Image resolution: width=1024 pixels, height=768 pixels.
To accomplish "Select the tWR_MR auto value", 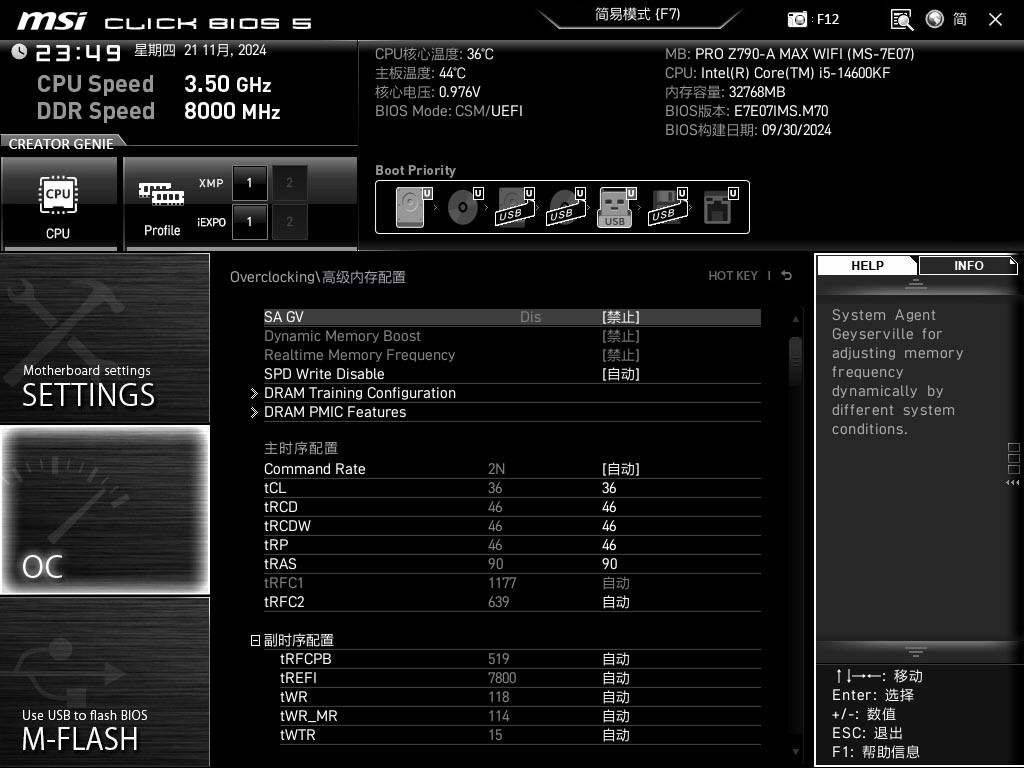I will [616, 716].
